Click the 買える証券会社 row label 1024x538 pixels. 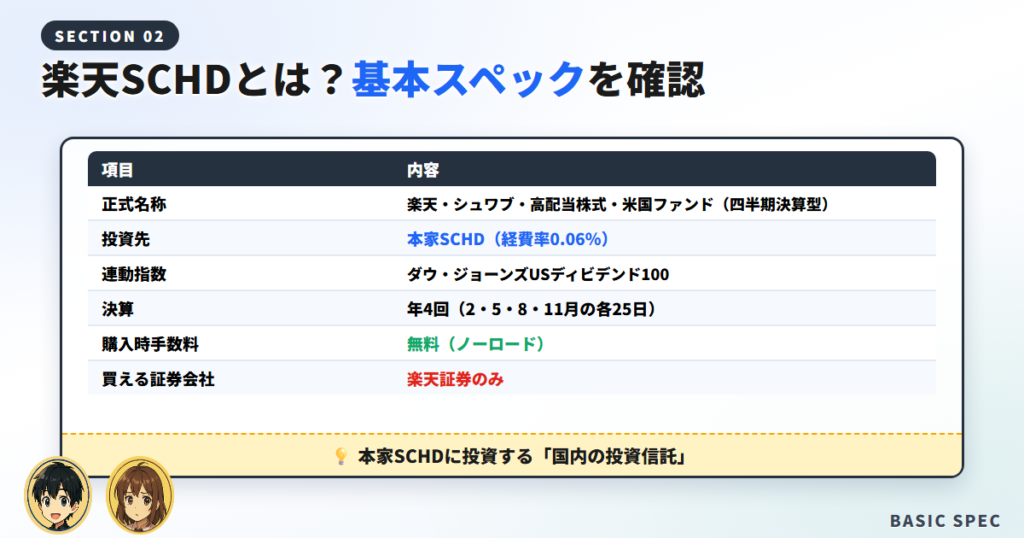coord(158,379)
